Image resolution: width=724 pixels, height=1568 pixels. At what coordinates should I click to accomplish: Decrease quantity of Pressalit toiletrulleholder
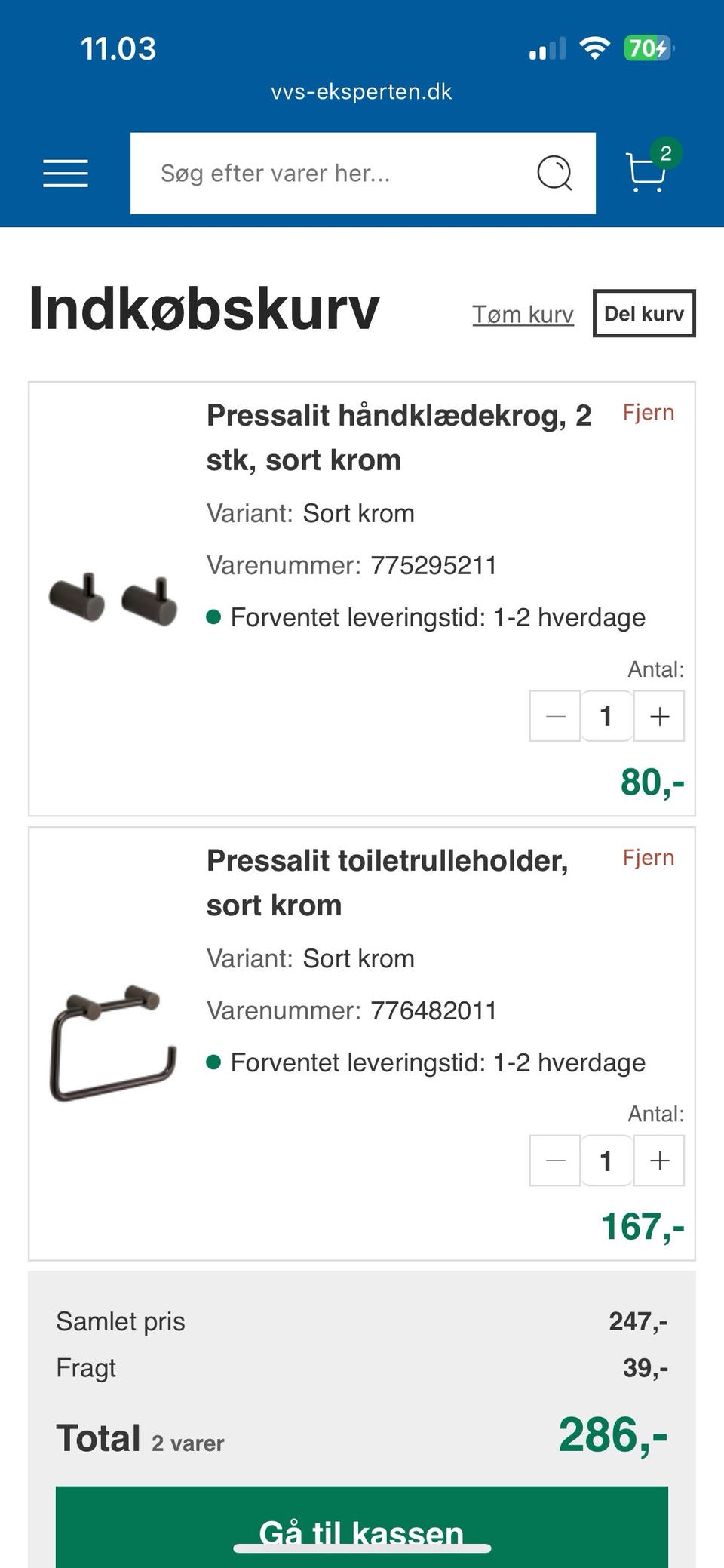[x=555, y=1161]
